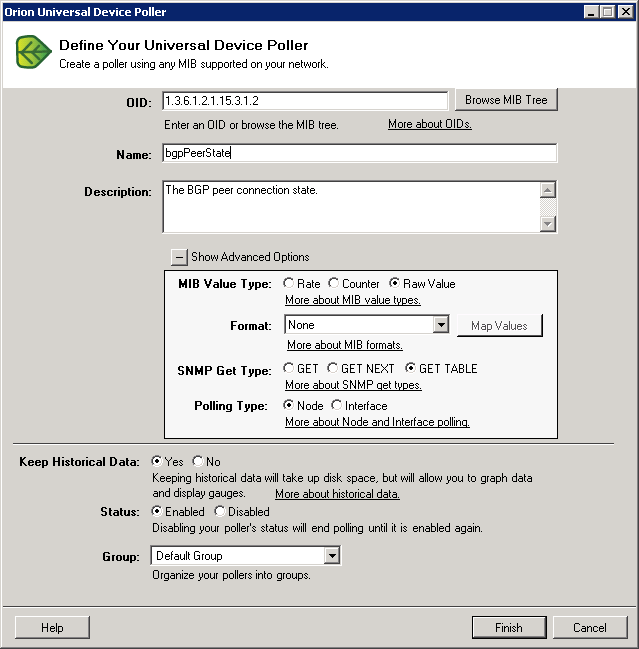Maximize the Orion Universal Device Poller window

click(608, 12)
